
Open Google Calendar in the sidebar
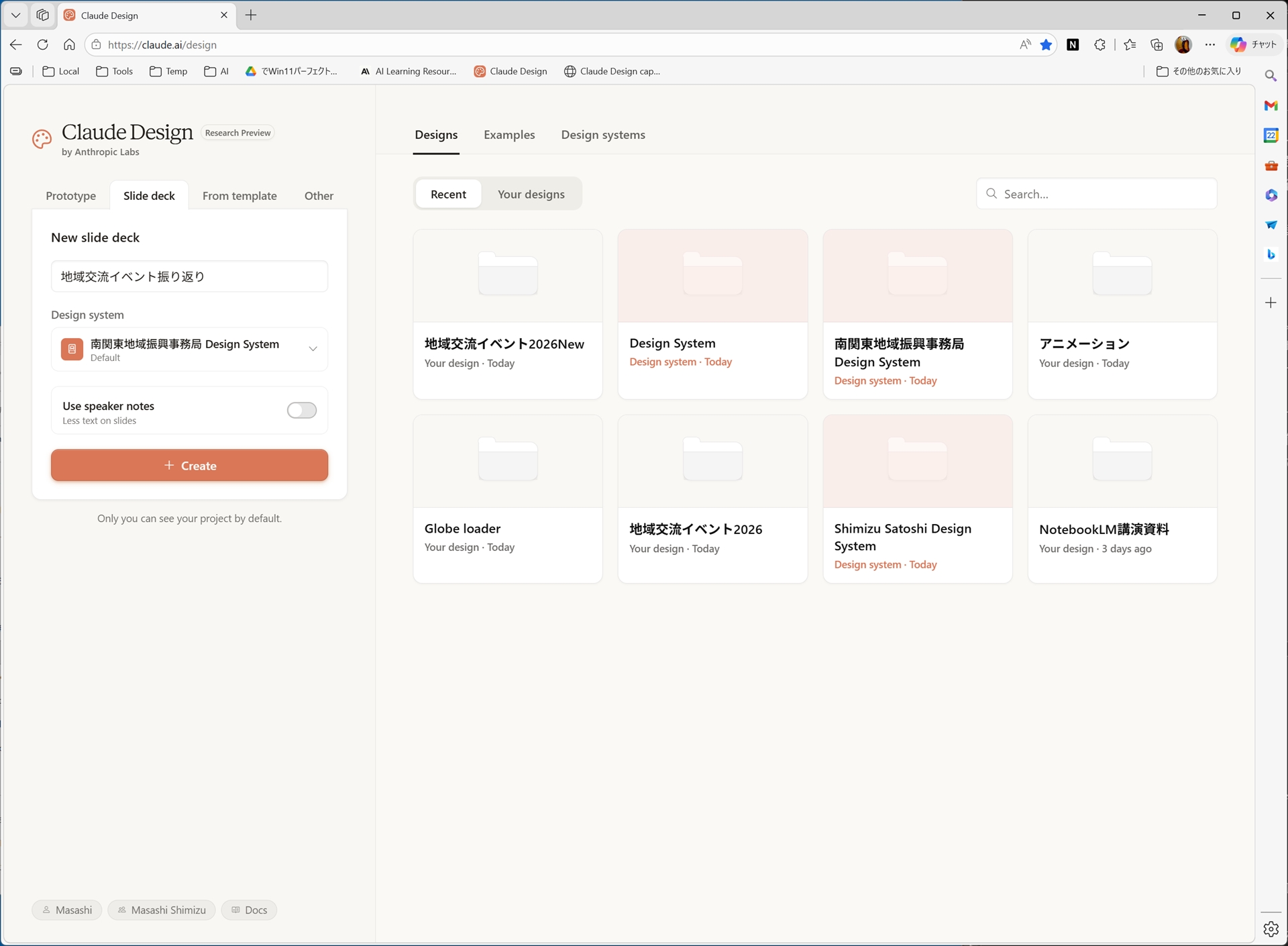[x=1271, y=135]
